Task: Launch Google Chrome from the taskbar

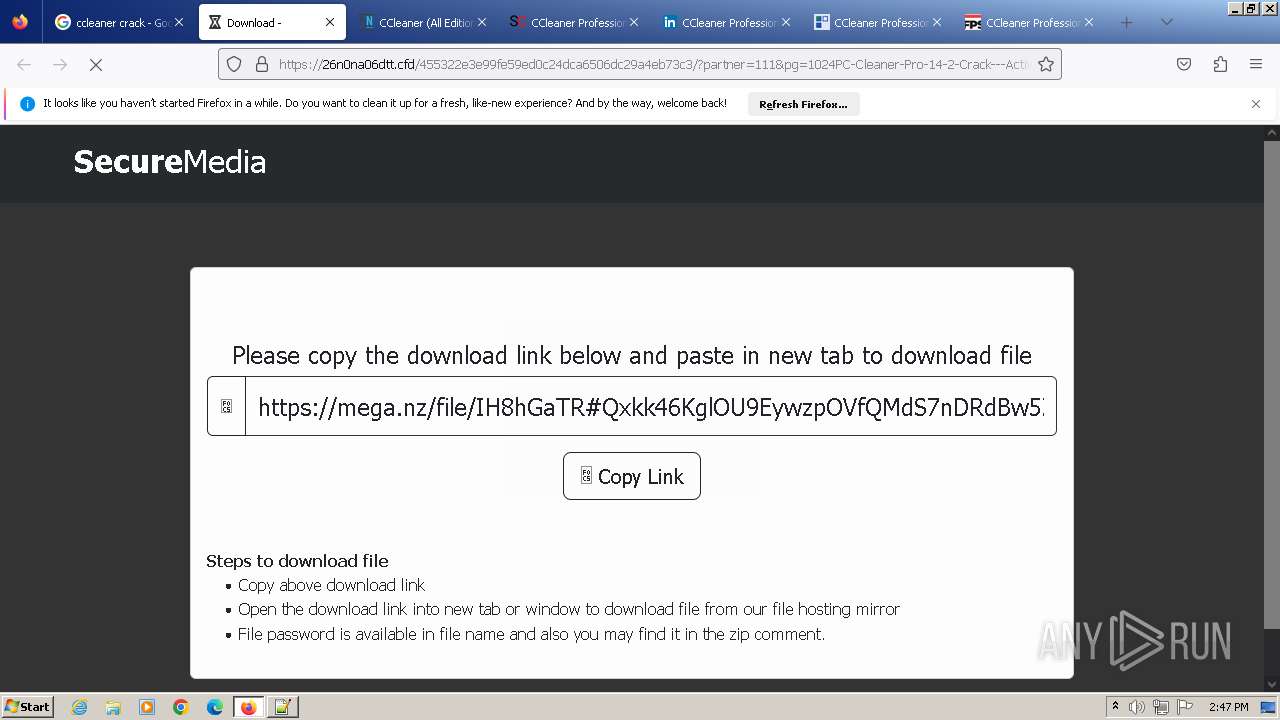Action: [x=181, y=707]
